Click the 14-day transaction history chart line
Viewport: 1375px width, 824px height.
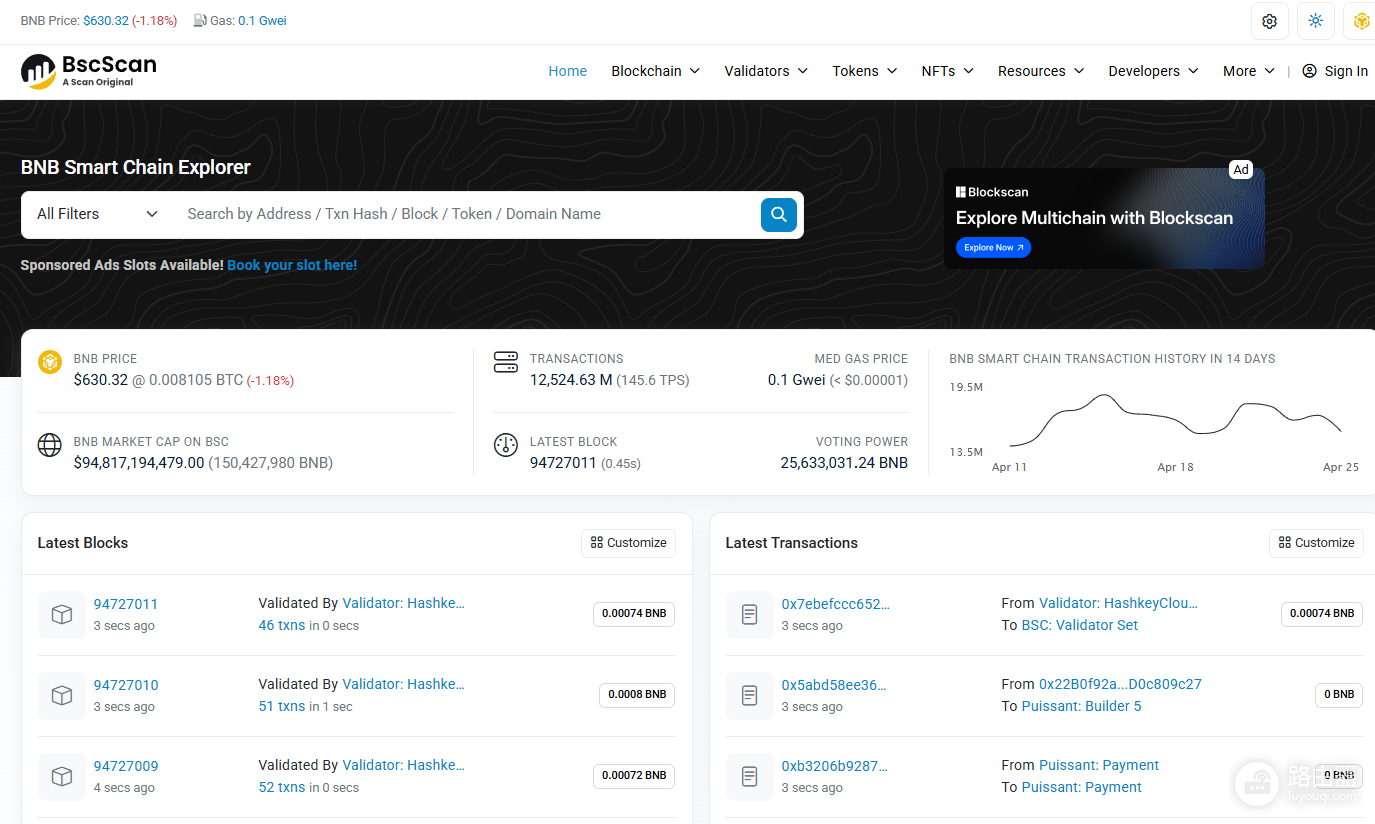pyautogui.click(x=1176, y=420)
